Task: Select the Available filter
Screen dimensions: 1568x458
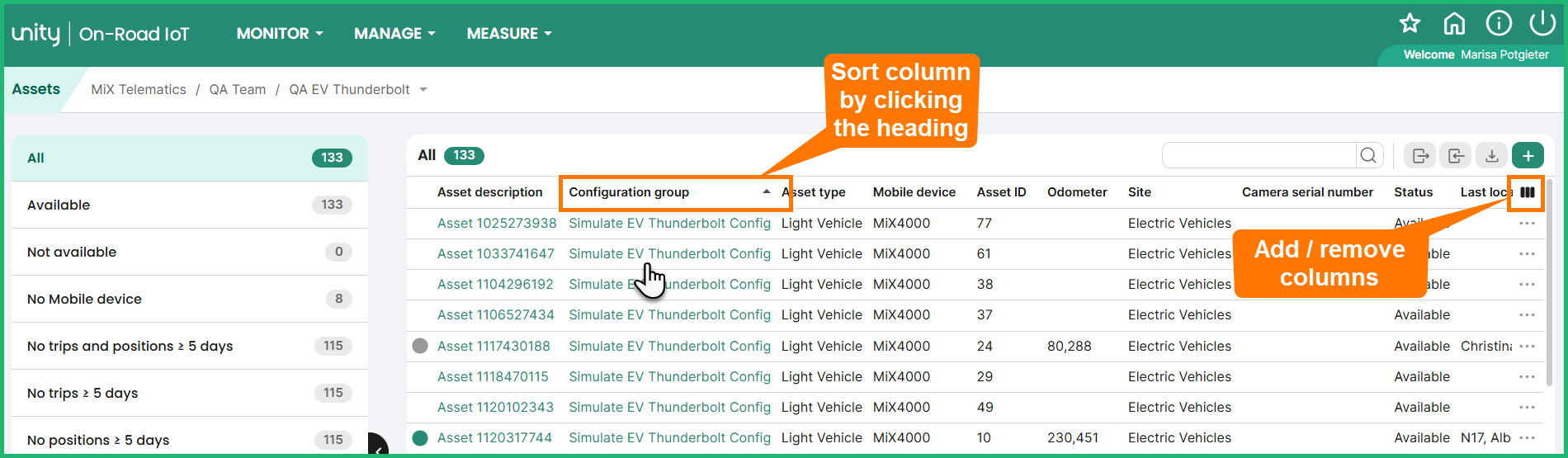Action: point(190,205)
